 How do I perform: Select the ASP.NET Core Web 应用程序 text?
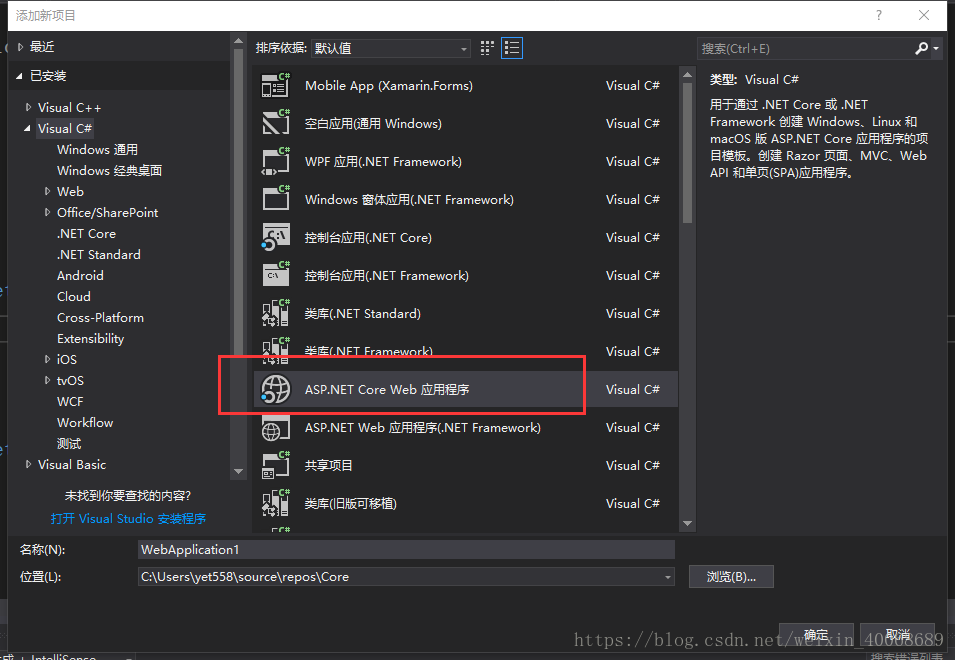[387, 389]
